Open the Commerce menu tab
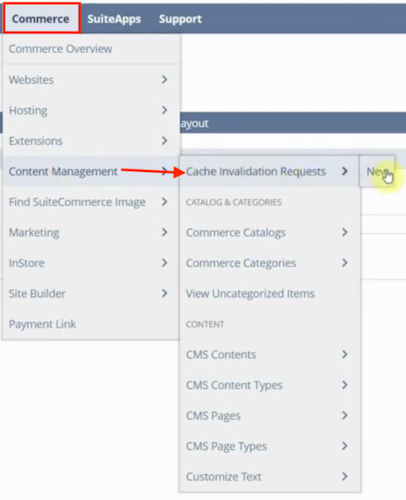The height and width of the screenshot is (500, 406). point(41,19)
